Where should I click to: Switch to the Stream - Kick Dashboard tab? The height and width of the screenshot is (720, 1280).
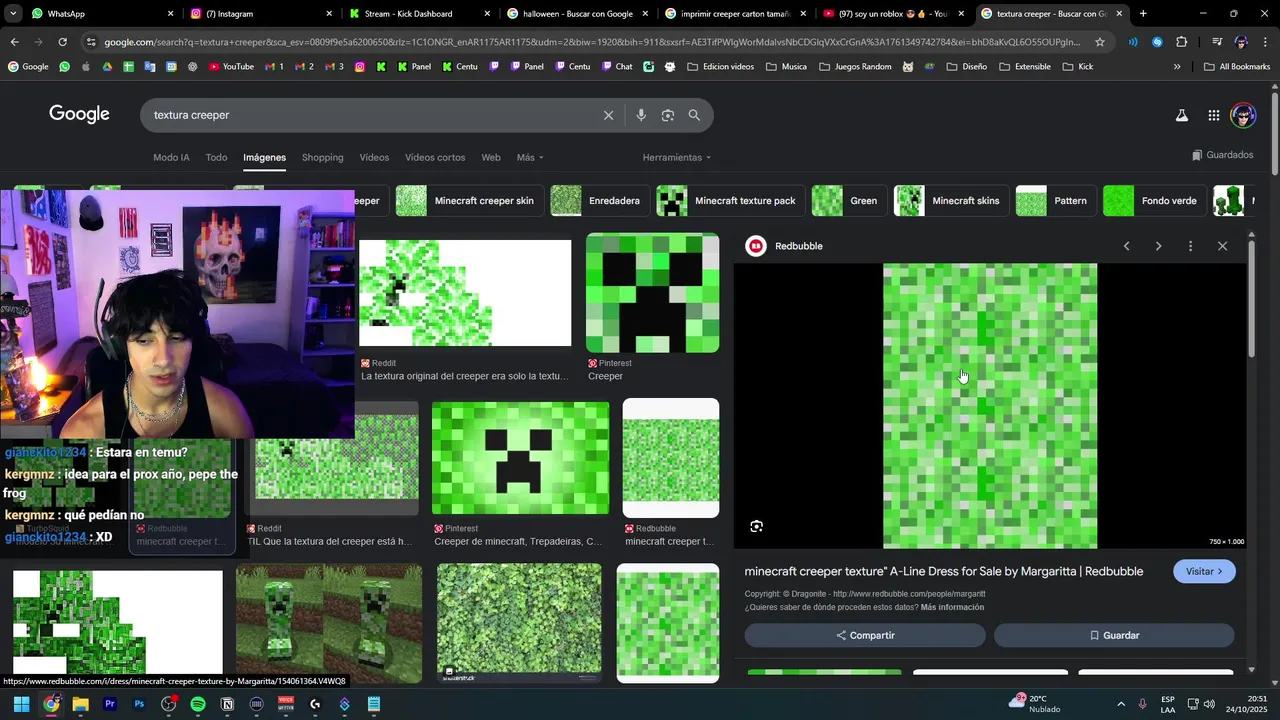[420, 14]
